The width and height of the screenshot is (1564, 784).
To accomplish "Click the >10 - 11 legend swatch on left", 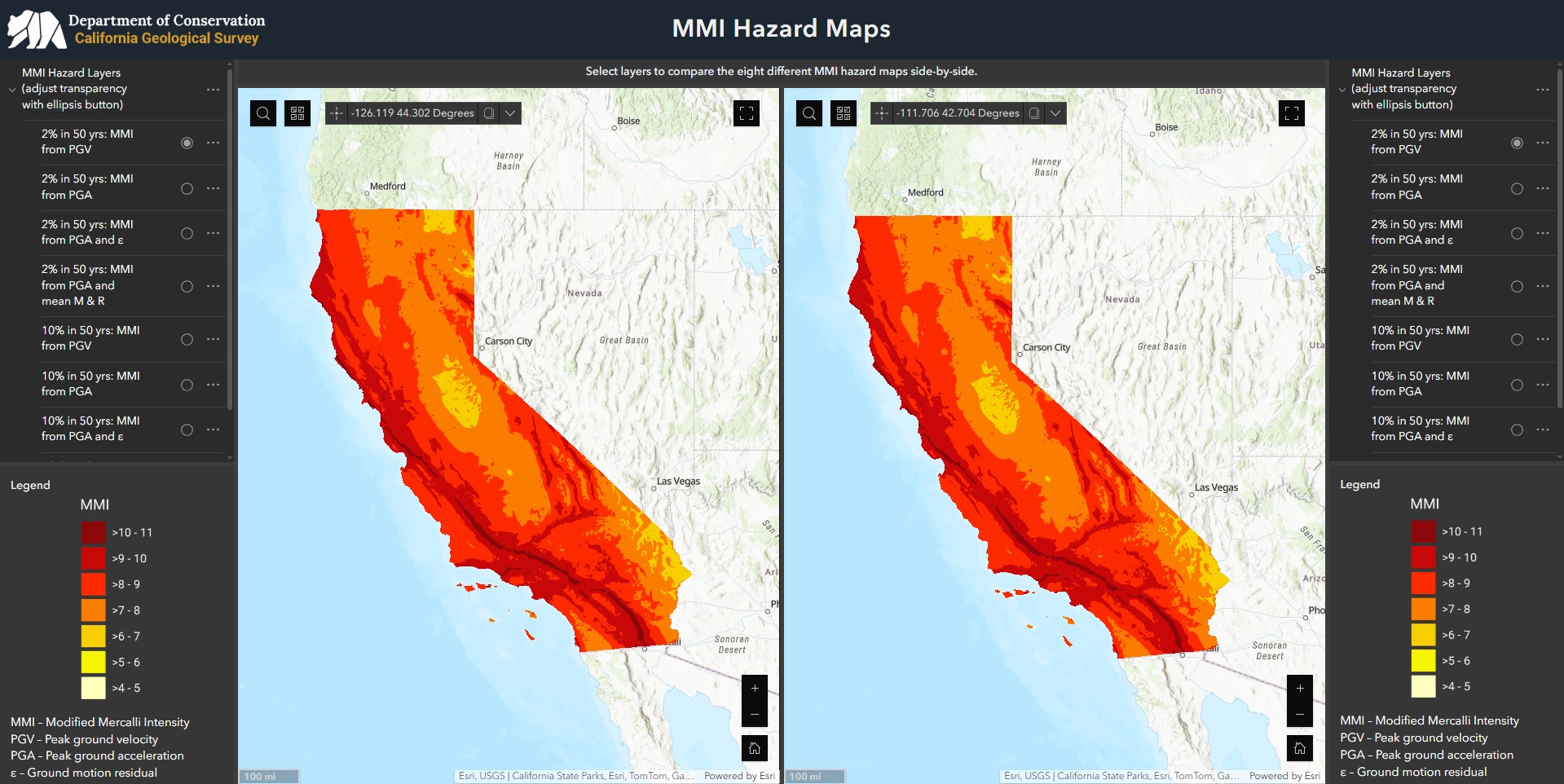I will 93,532.
